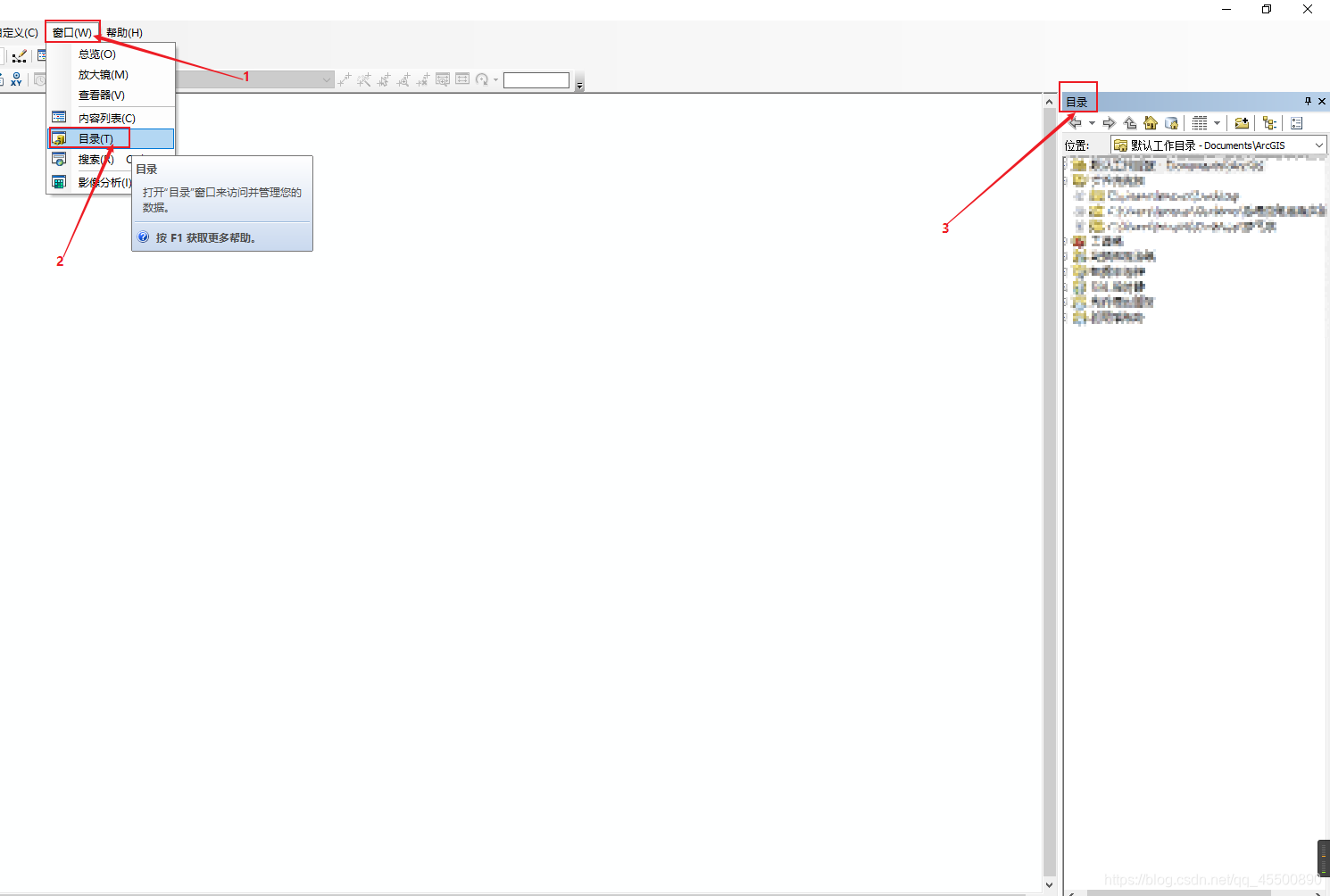Viewport: 1330px width, 896px height.
Task: Click the Go to home folder icon
Action: [1151, 123]
